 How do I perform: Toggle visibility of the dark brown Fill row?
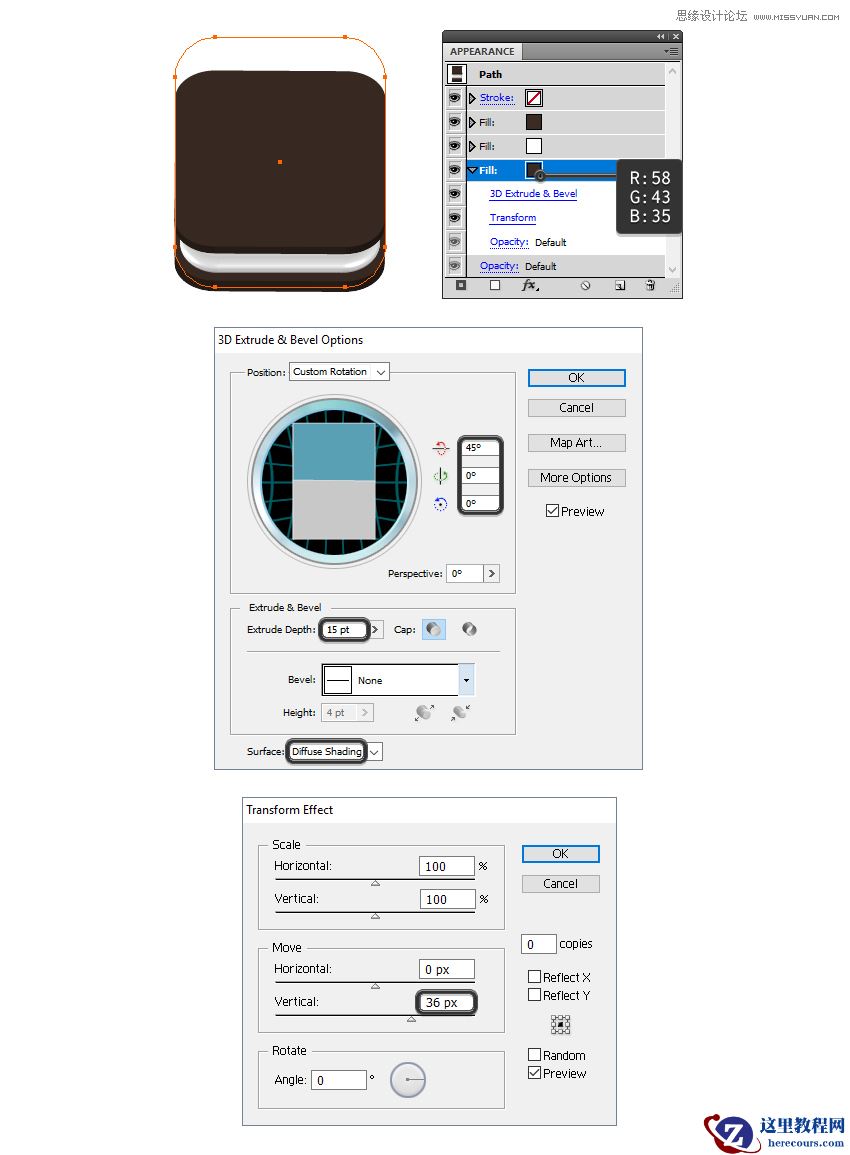click(x=454, y=122)
